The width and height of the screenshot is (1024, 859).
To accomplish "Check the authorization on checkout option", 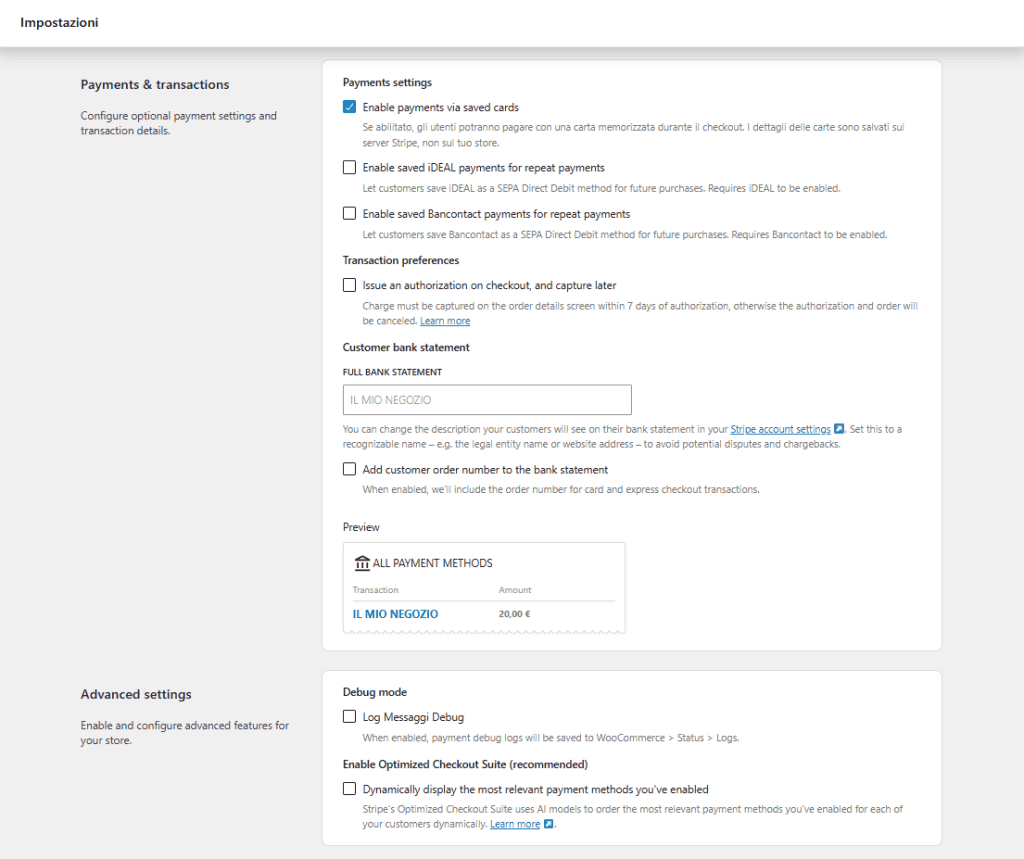I will point(349,285).
